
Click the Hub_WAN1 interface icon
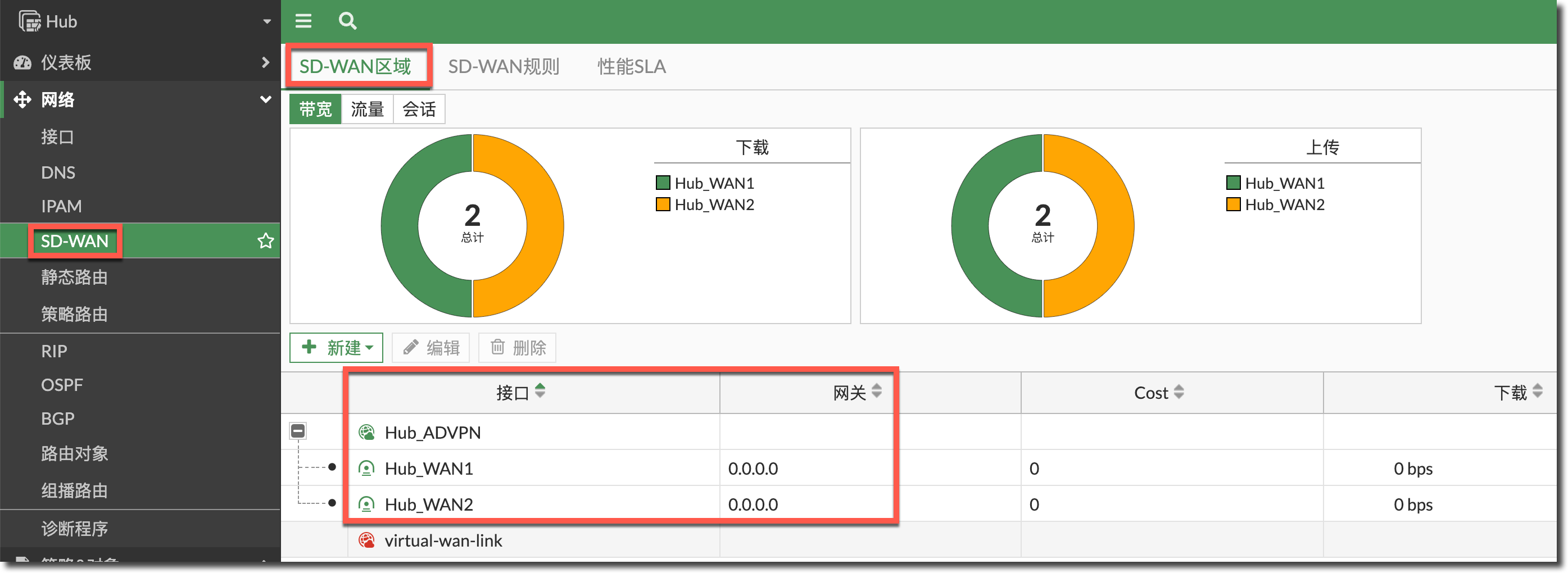click(x=366, y=469)
